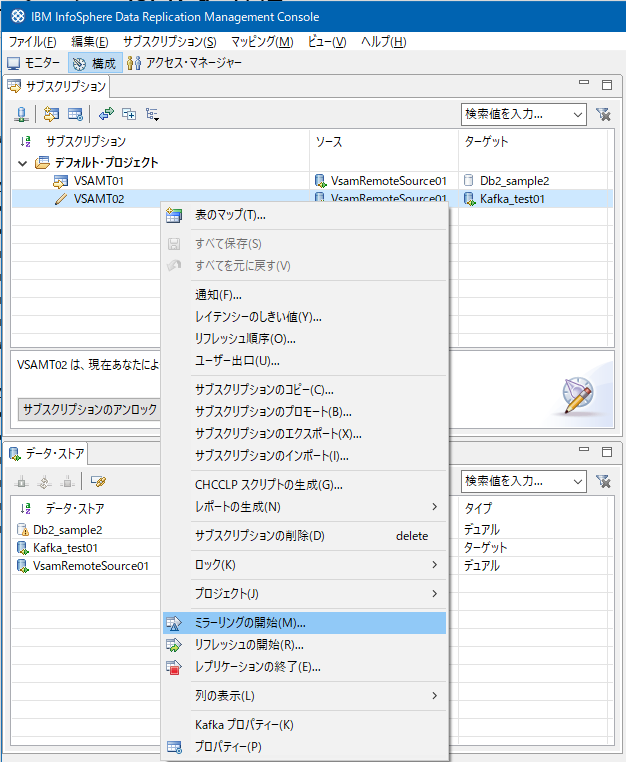Click the プロパティー menu icon
The image size is (626, 762).
[174, 747]
